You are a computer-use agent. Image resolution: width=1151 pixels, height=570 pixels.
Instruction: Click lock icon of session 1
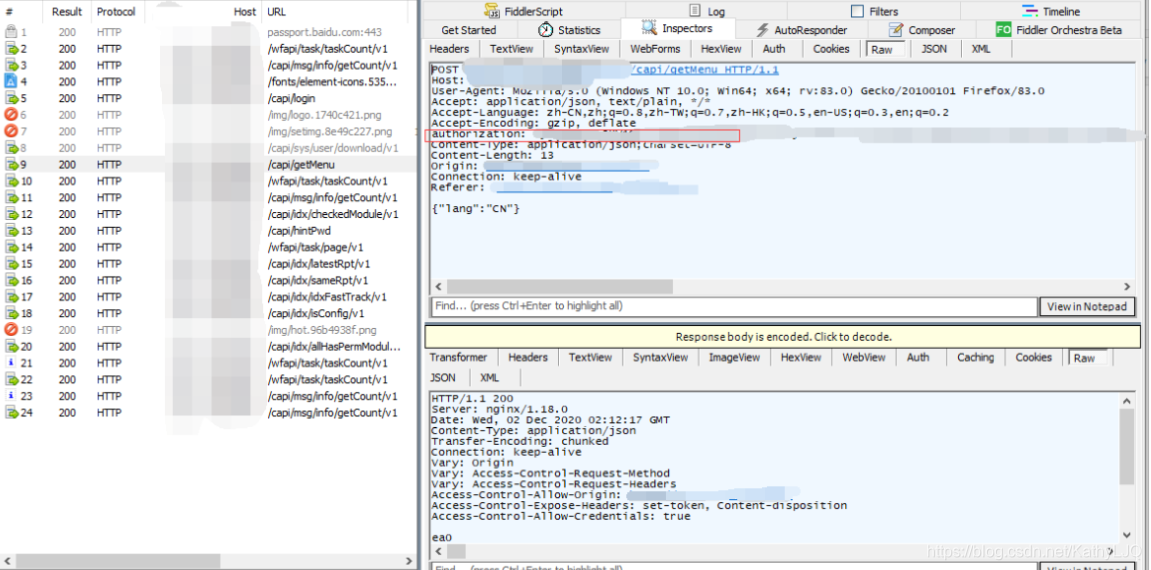point(11,32)
